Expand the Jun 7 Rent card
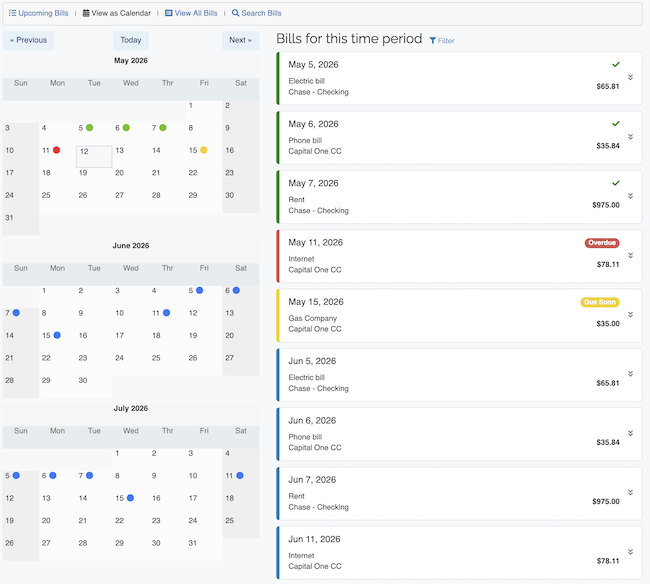Image resolution: width=650 pixels, height=584 pixels. click(630, 492)
